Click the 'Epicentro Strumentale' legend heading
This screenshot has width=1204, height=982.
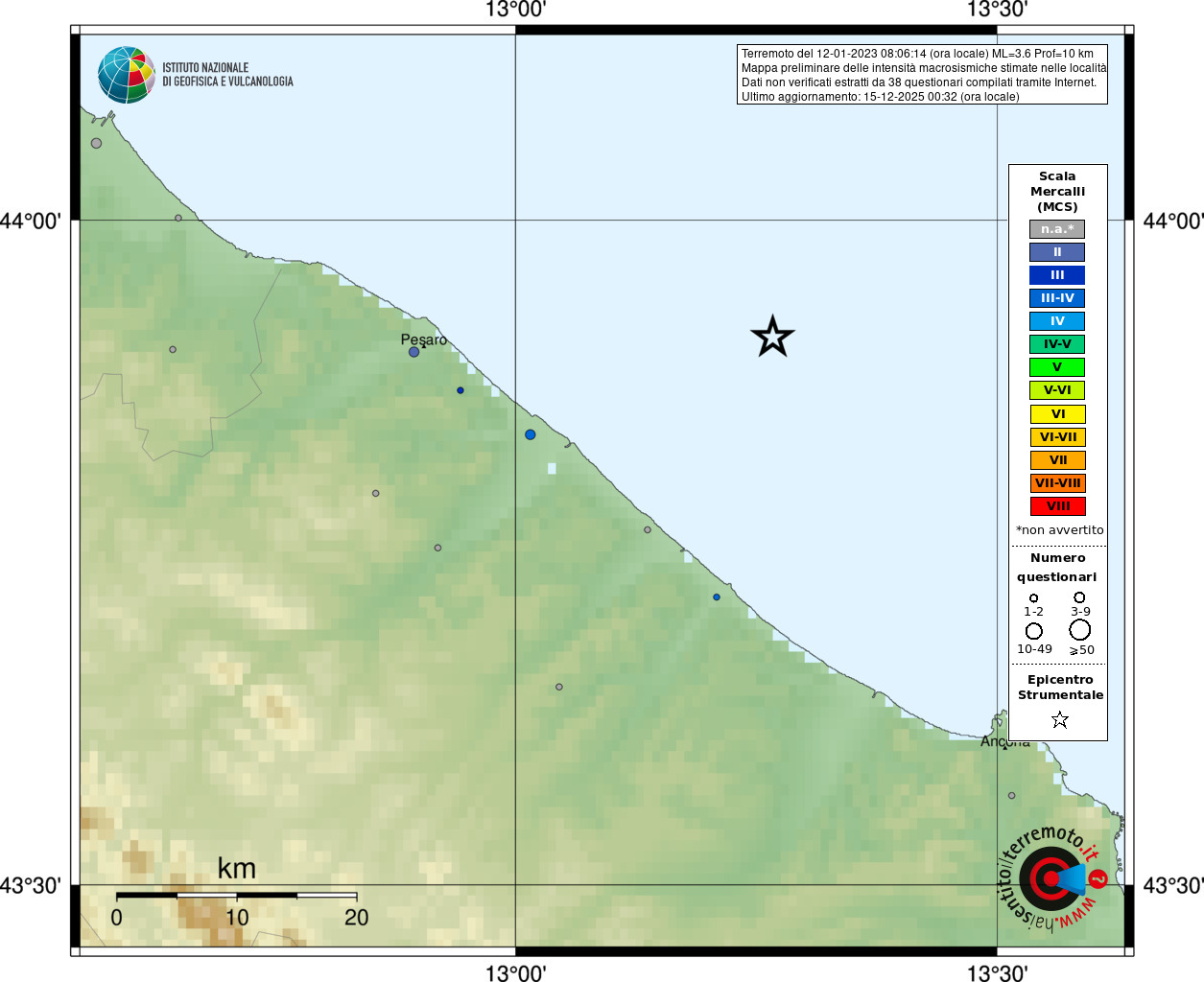tap(1060, 688)
